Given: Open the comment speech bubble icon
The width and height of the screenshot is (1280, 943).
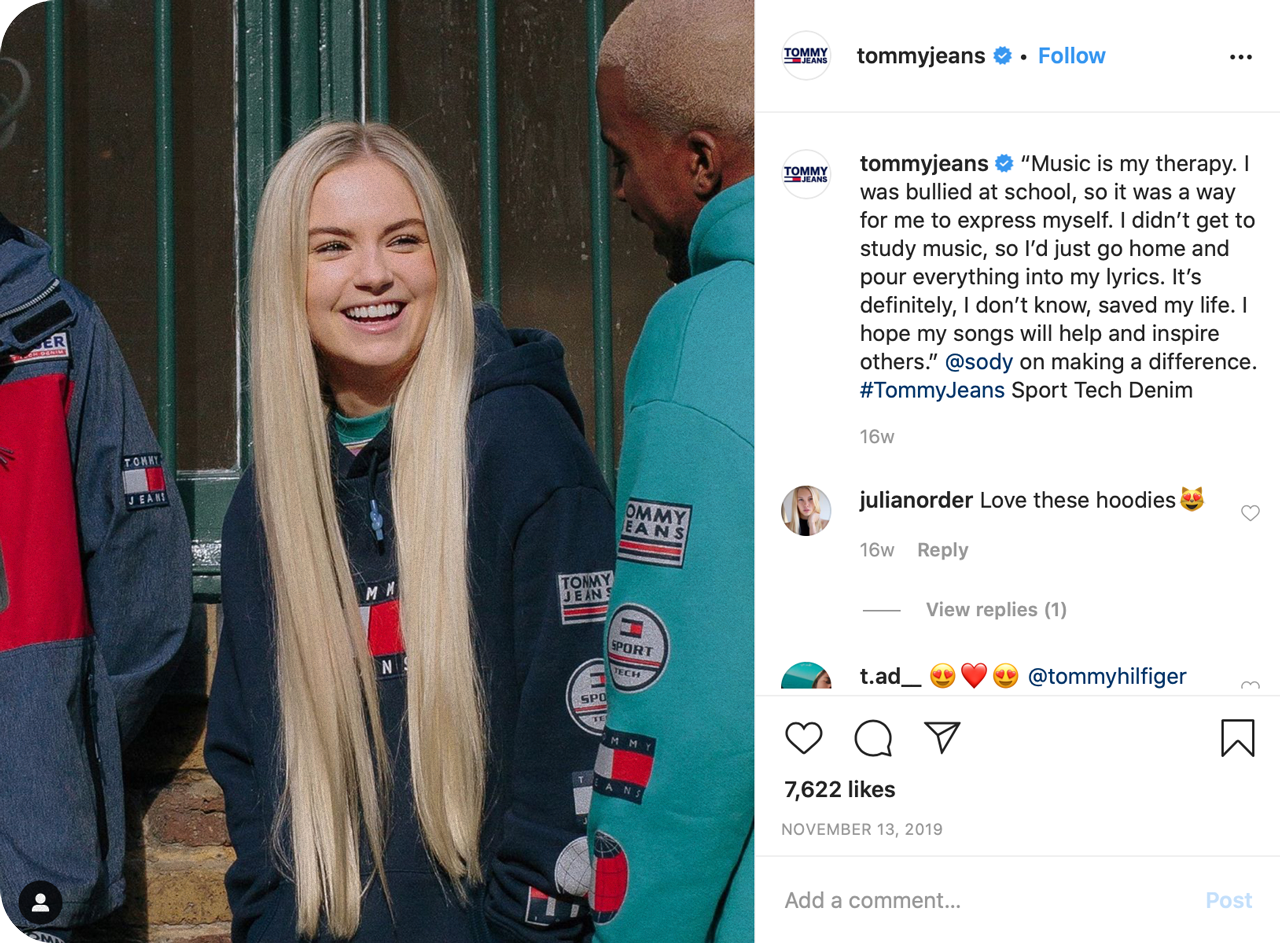Looking at the screenshot, I should point(873,738).
